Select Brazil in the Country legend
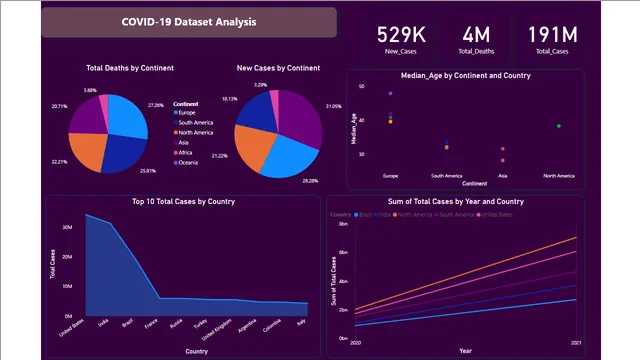 (363, 215)
